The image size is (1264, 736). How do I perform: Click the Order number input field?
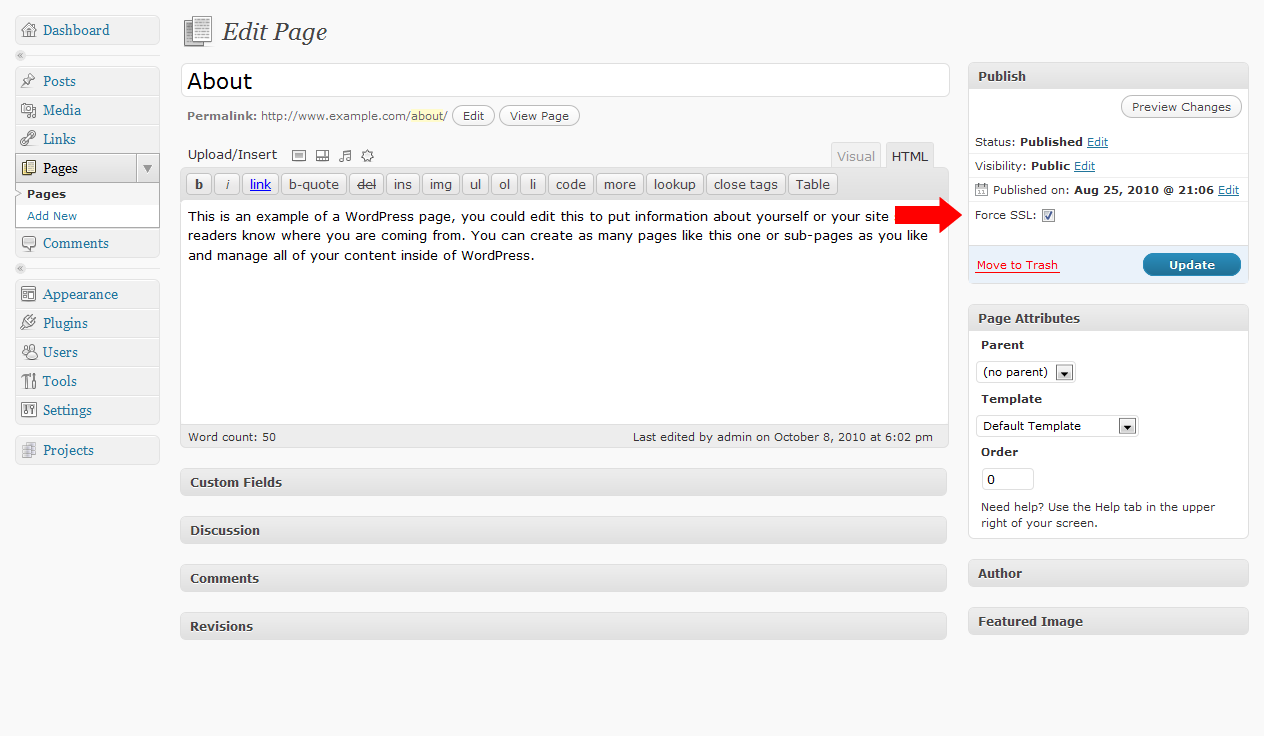1007,479
